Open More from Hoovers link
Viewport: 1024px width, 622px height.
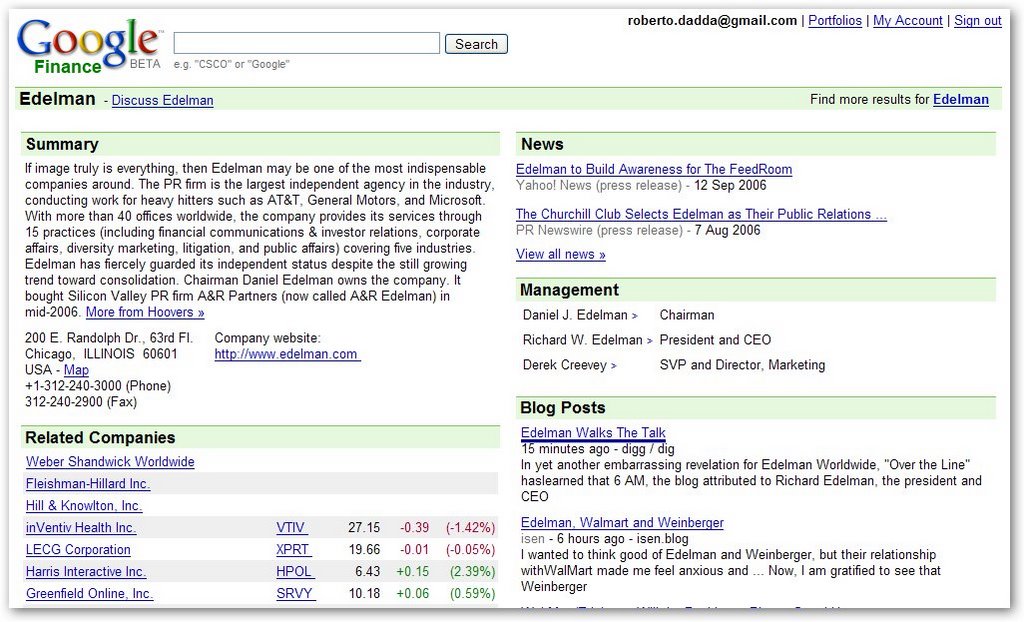(x=145, y=312)
